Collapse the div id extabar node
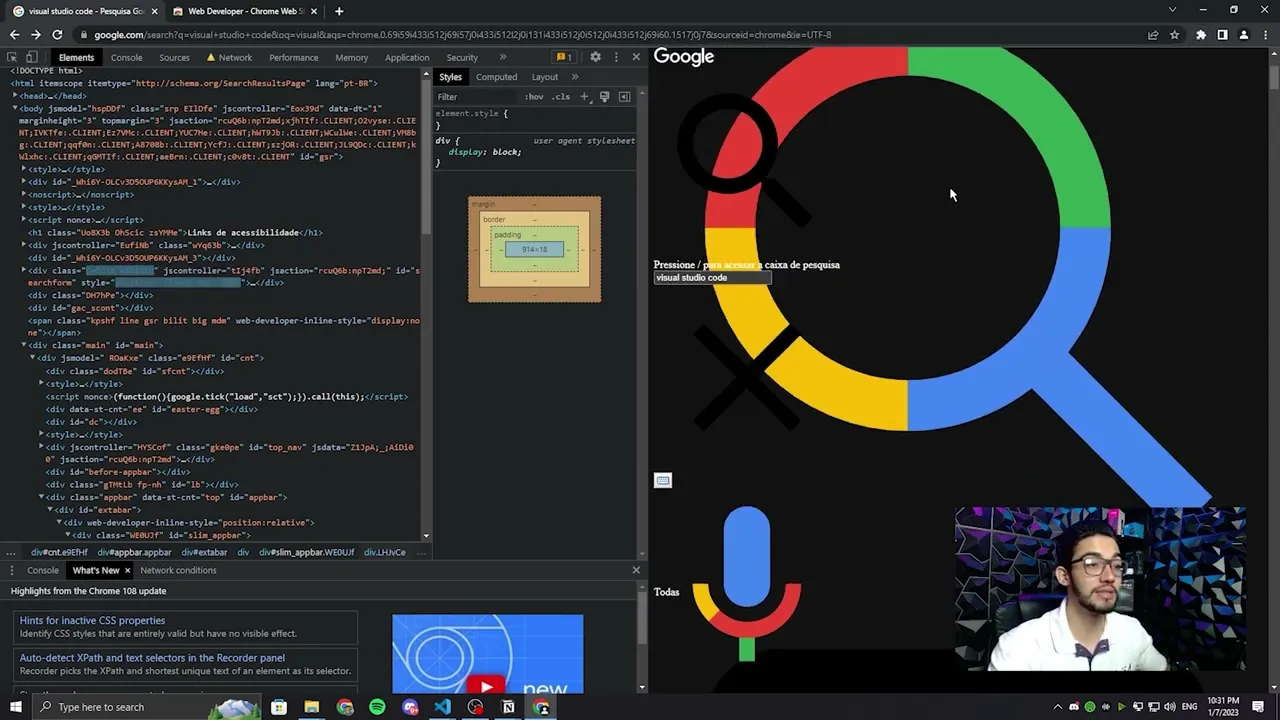The width and height of the screenshot is (1280, 720). [50, 509]
